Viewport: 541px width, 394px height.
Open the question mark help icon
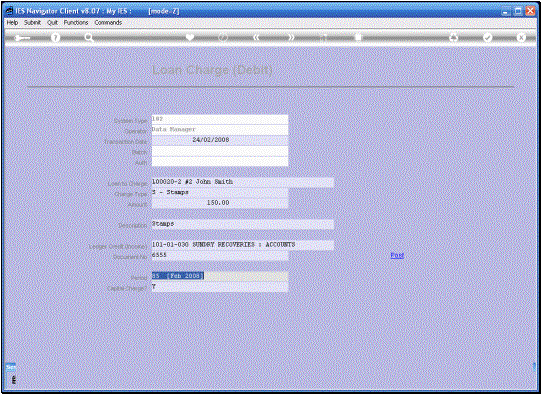pos(55,38)
